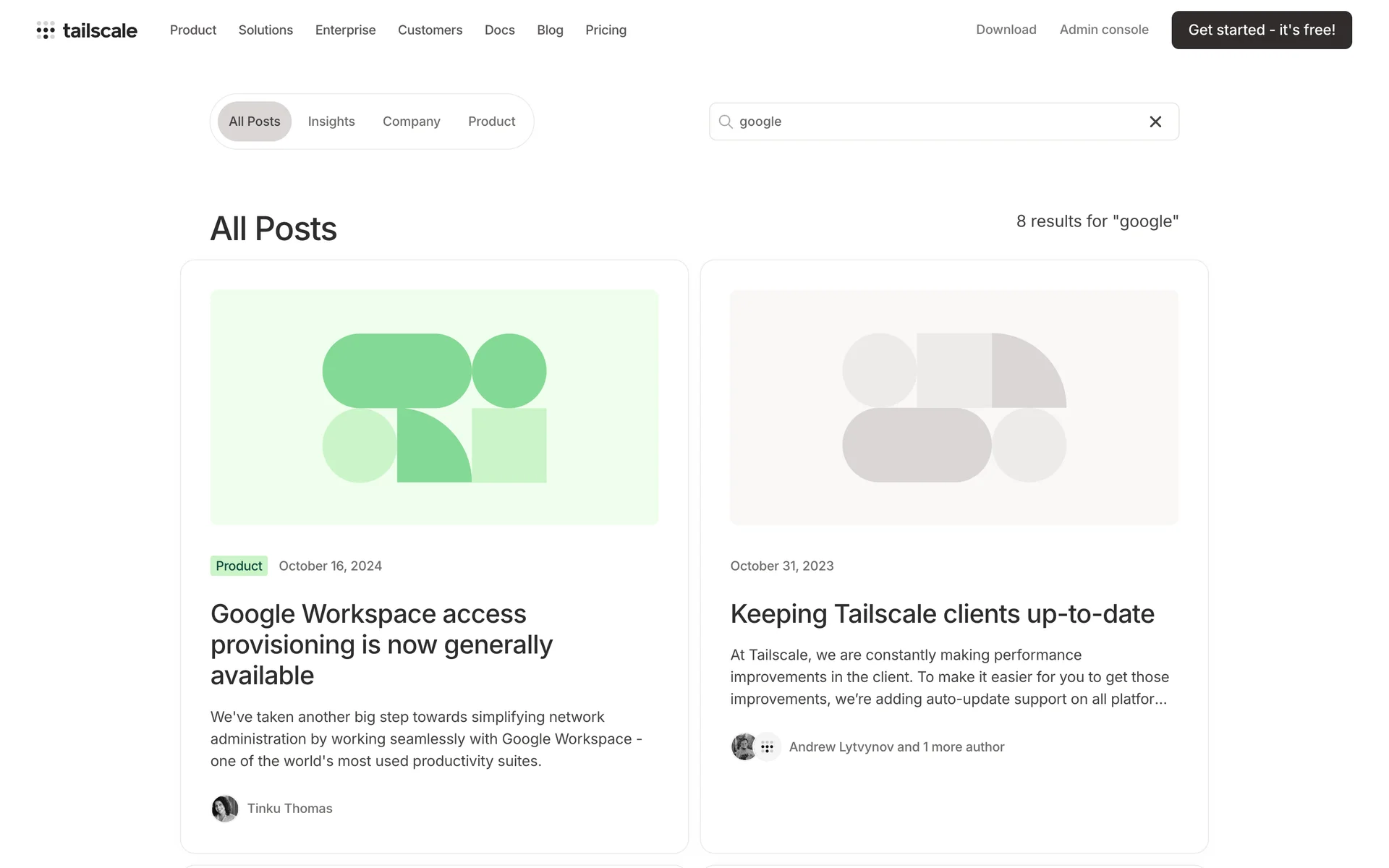
Task: Filter posts by the Product tab
Action: coord(491,122)
